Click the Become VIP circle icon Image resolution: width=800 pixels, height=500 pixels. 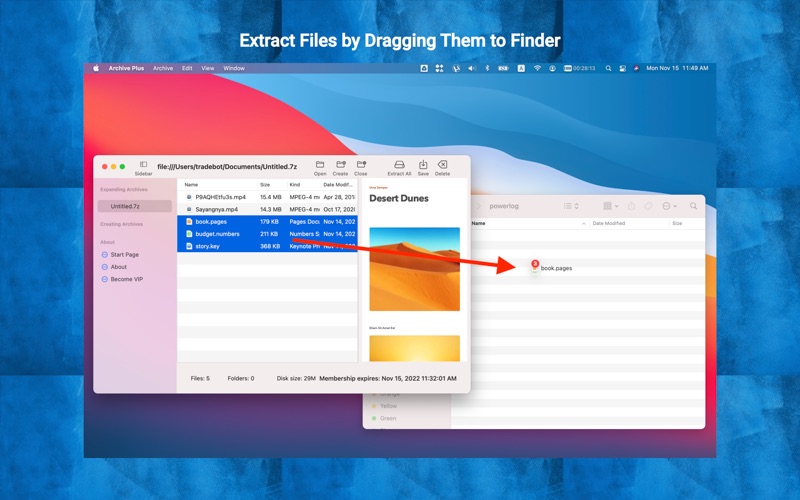tap(105, 279)
